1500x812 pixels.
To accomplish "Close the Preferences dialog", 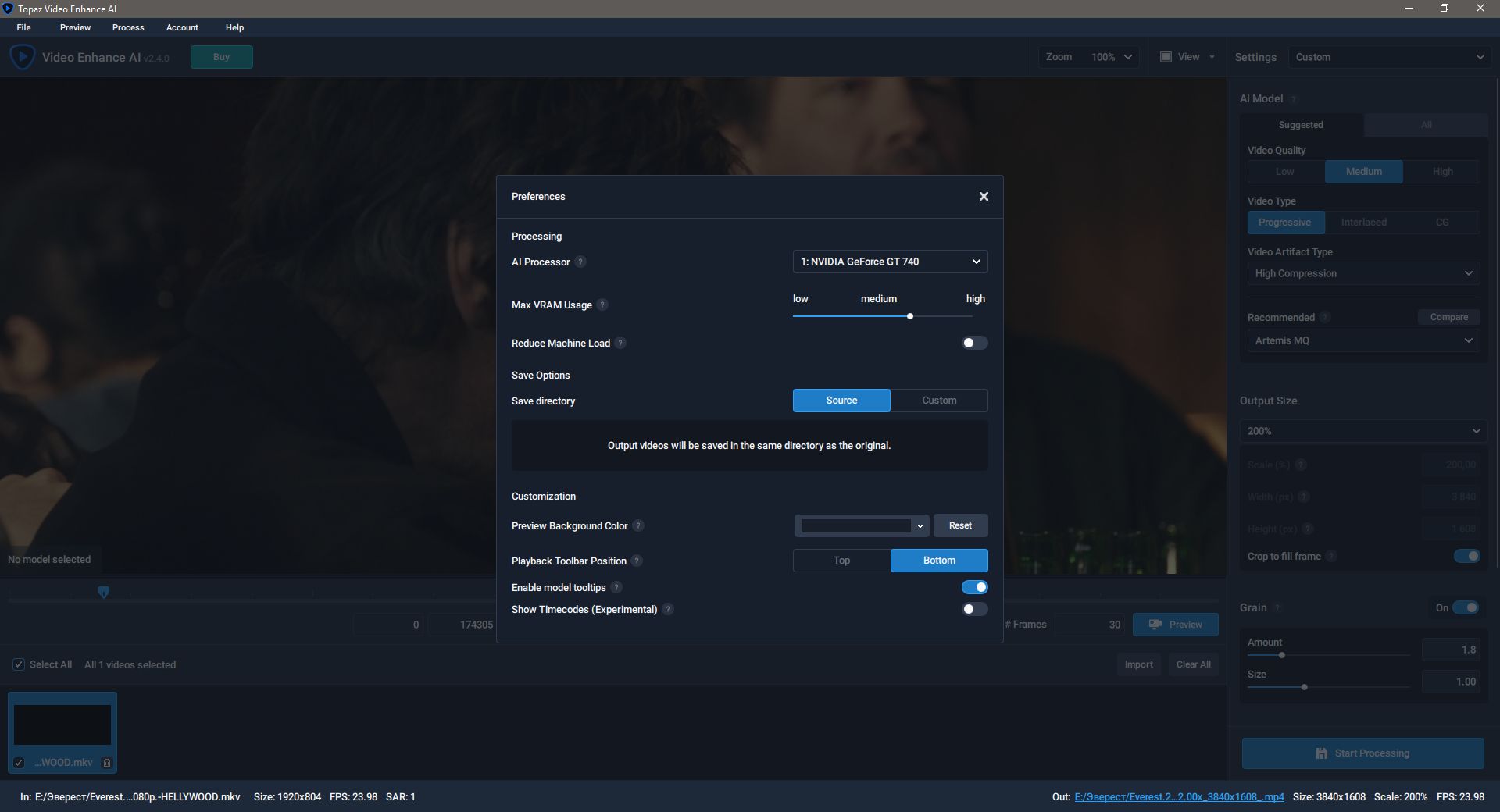I will pos(984,196).
